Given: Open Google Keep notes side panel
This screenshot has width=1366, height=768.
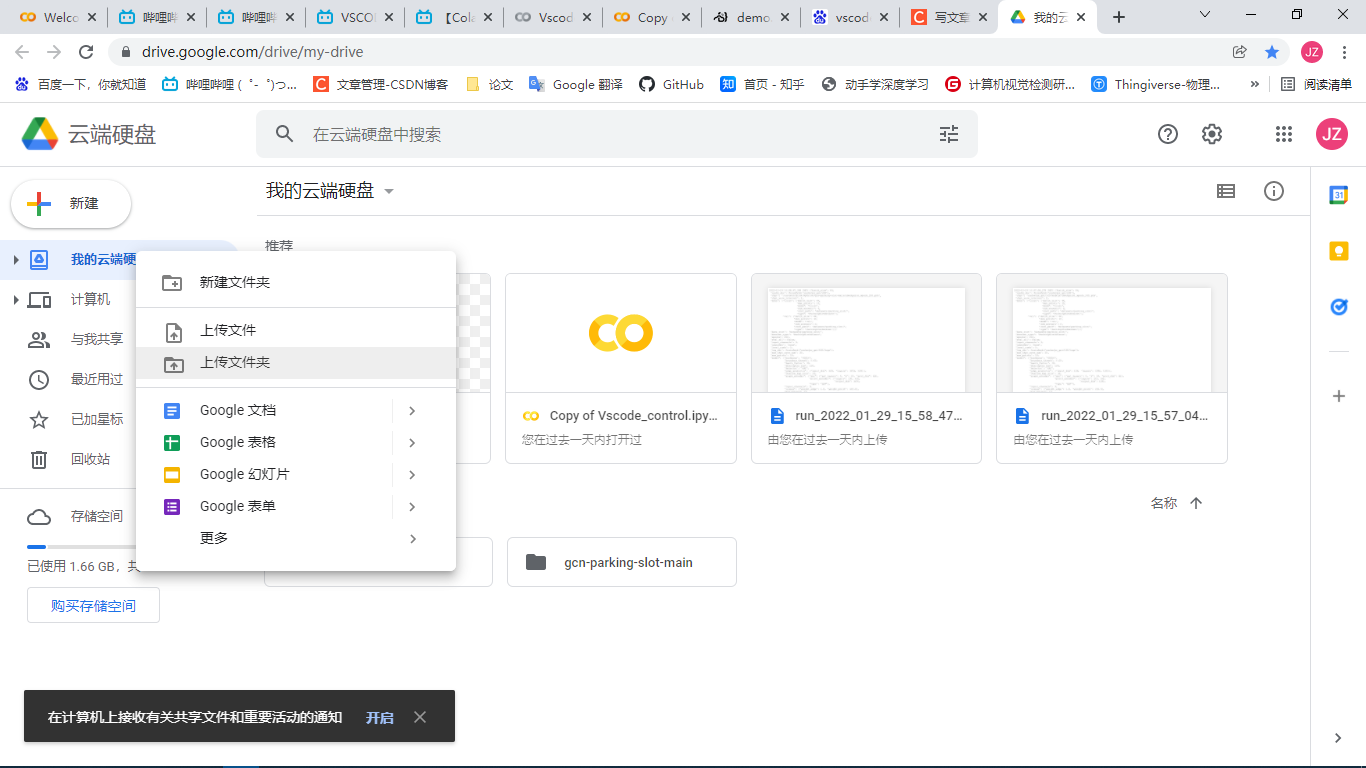Looking at the screenshot, I should click(1338, 250).
